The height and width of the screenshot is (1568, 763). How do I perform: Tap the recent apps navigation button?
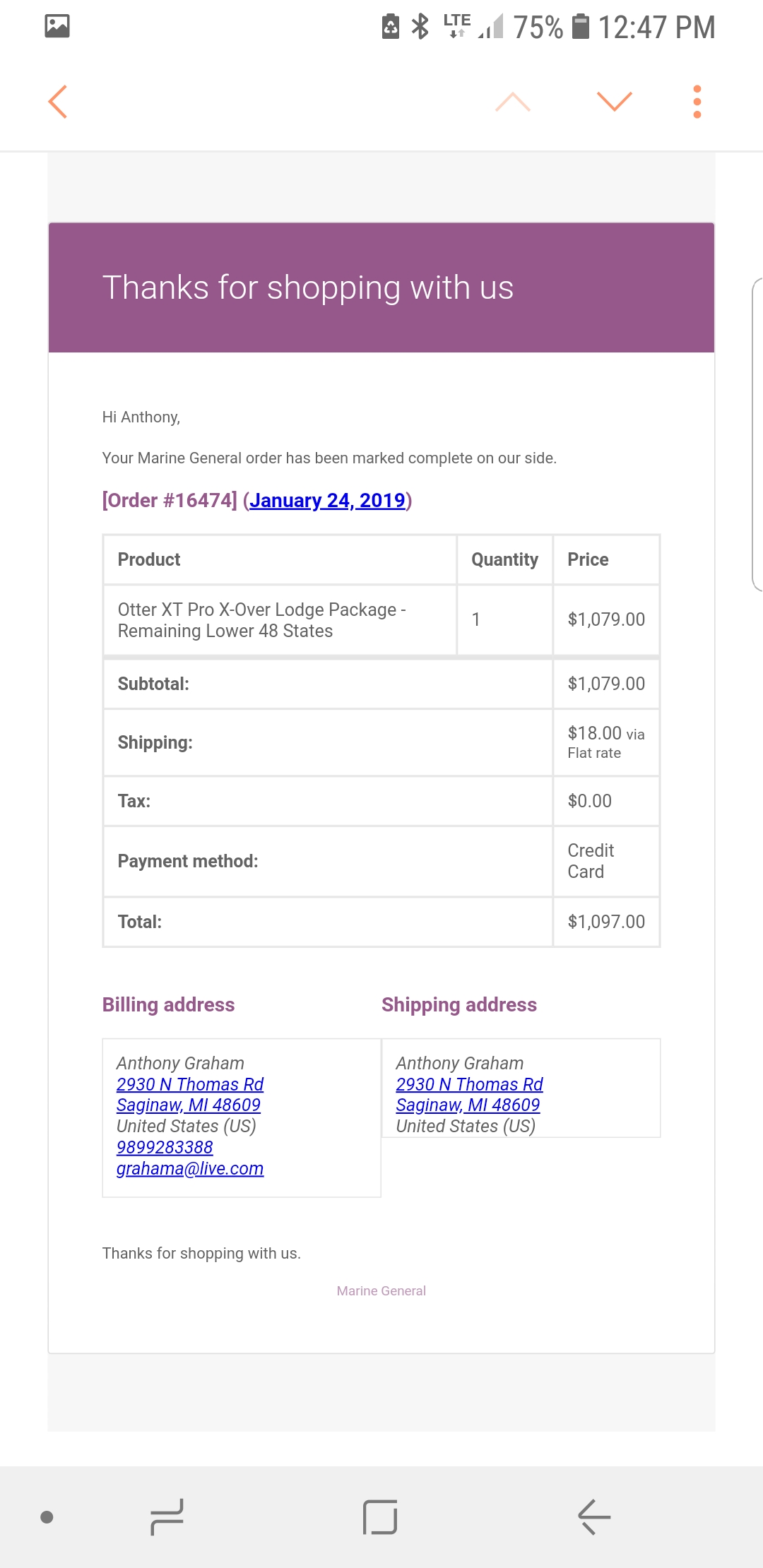pyautogui.click(x=167, y=1517)
